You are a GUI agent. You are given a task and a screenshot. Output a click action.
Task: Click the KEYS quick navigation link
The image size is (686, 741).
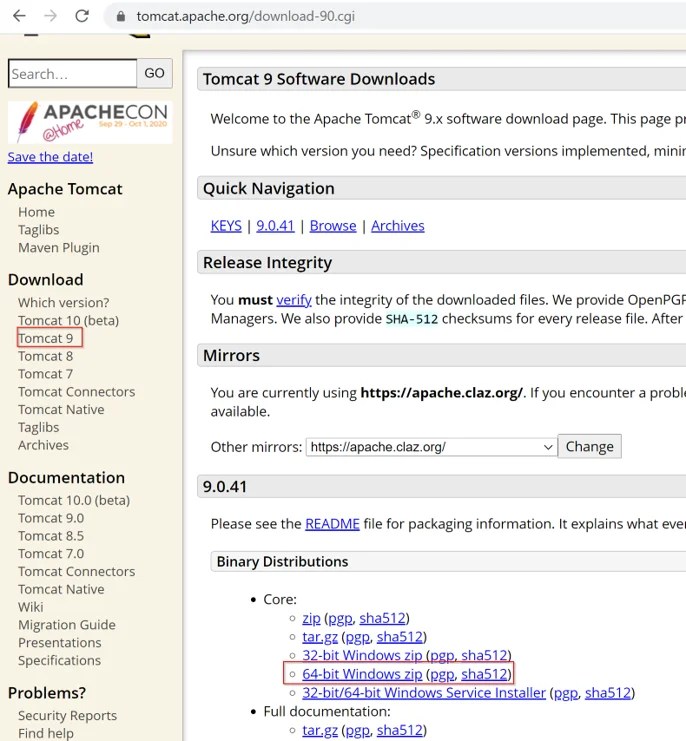(226, 226)
